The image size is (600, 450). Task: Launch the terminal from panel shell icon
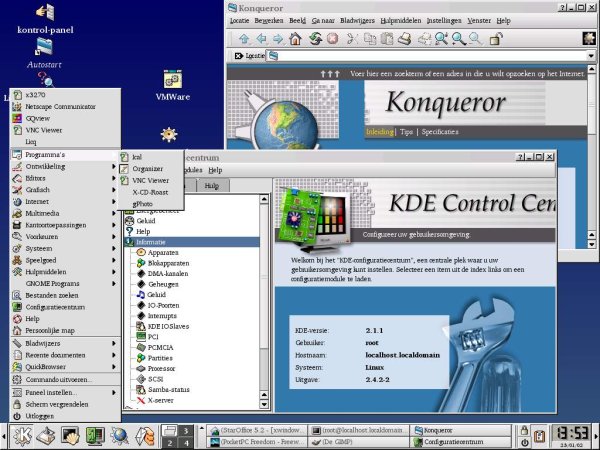(x=70, y=435)
